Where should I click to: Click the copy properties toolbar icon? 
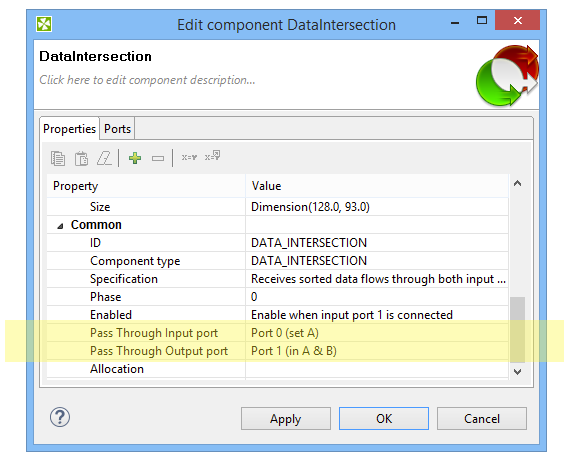click(58, 158)
